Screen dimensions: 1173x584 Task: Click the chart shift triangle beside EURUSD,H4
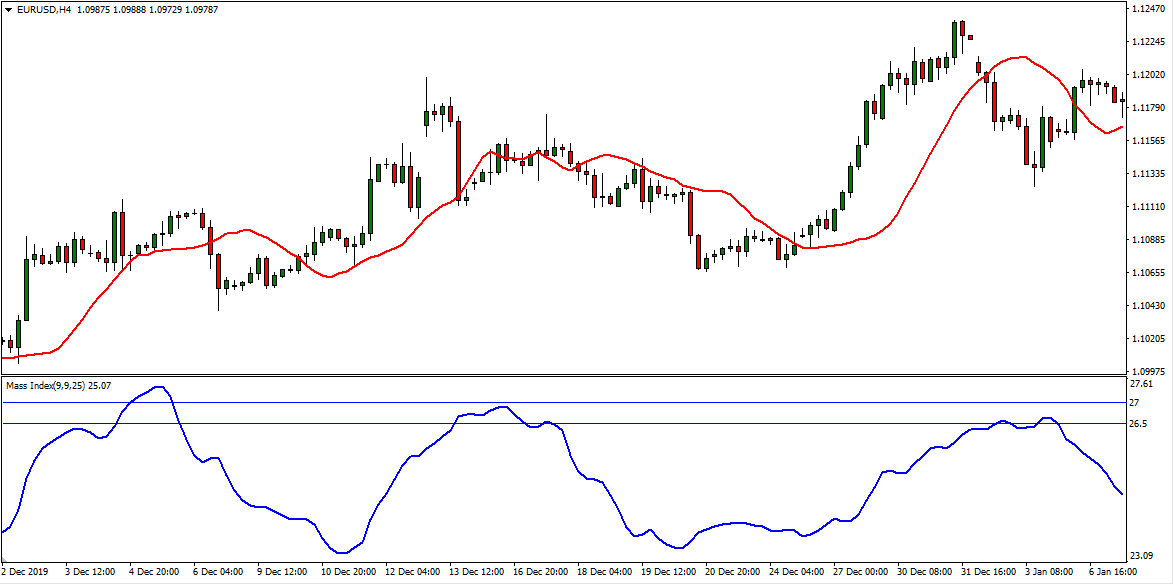8,9
